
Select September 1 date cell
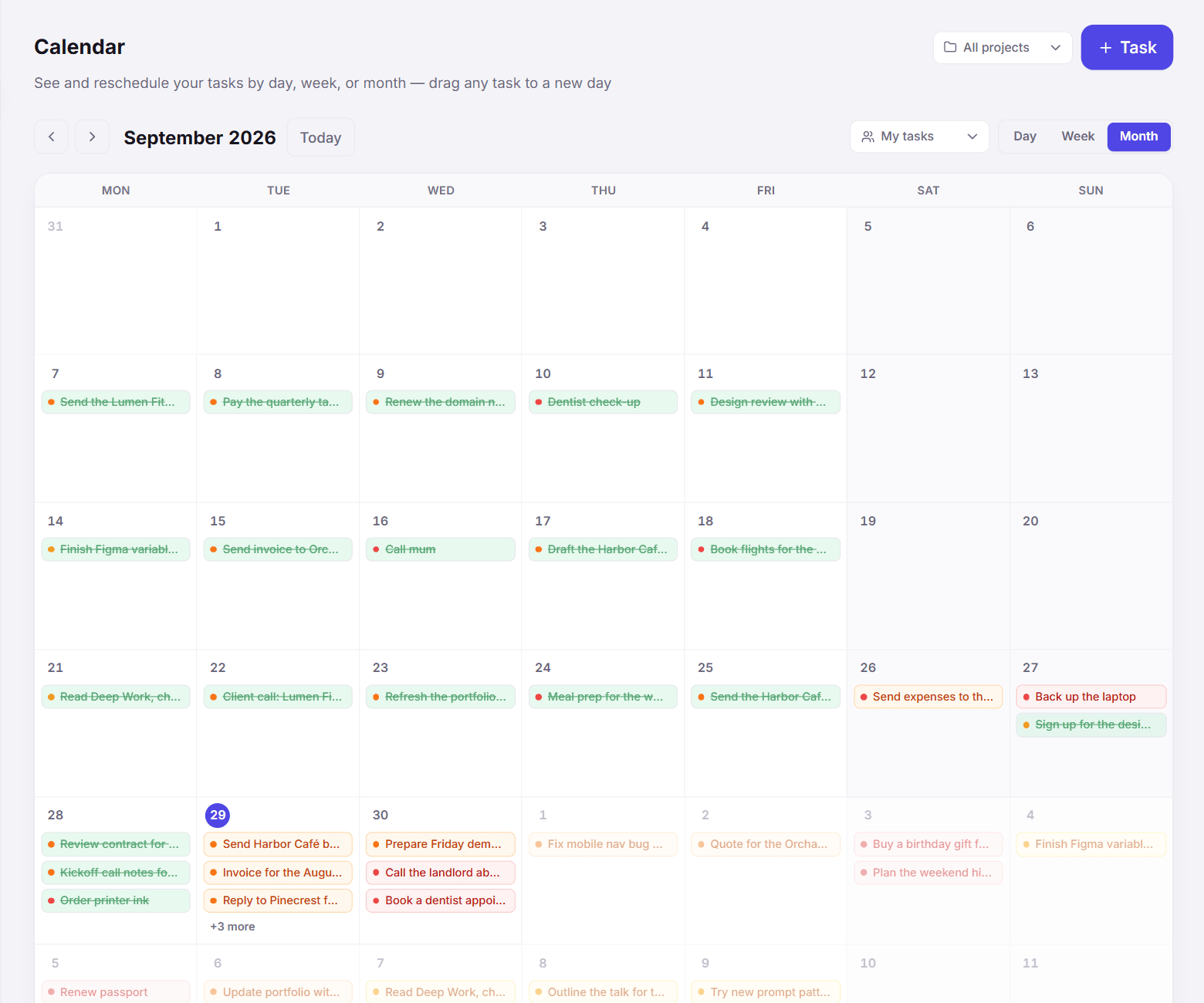pyautogui.click(x=278, y=282)
